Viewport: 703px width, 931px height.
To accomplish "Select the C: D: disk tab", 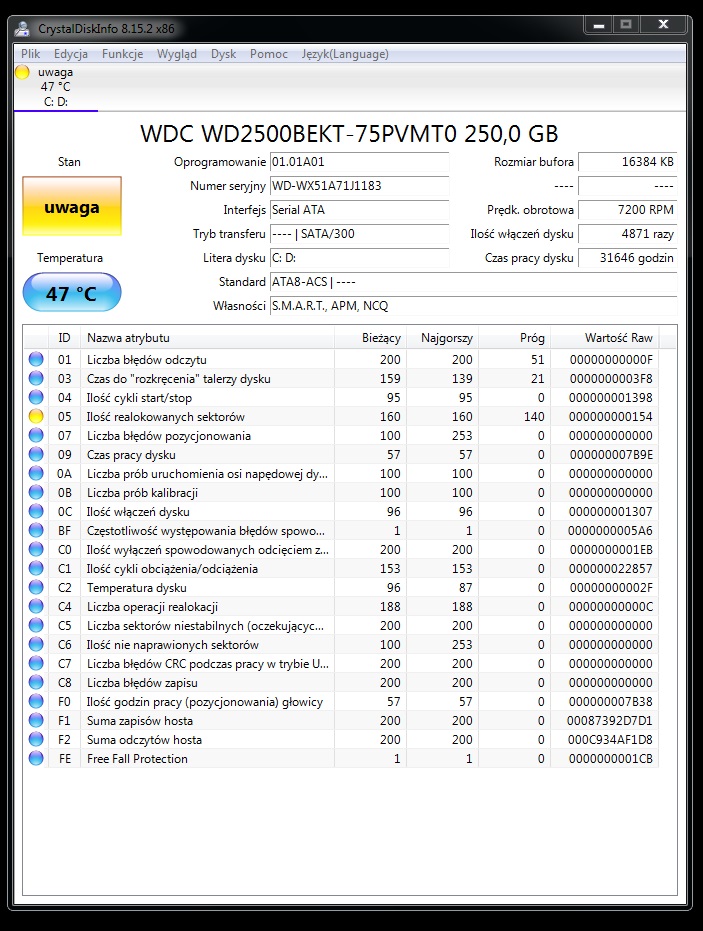I will pos(56,101).
